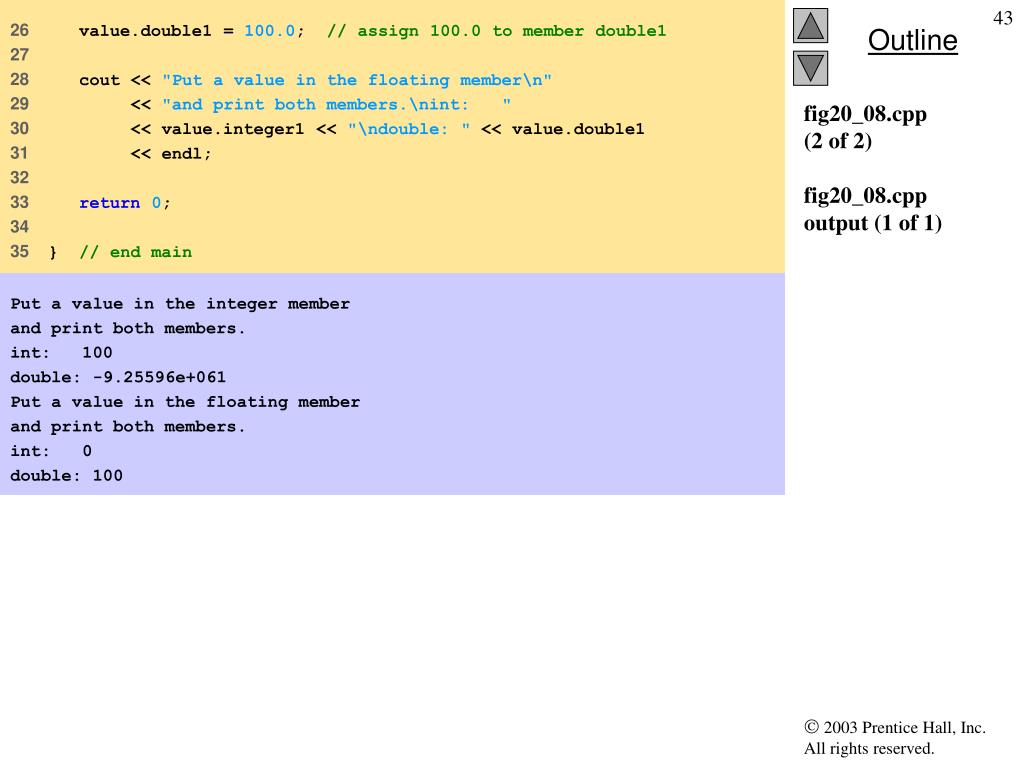Select the fig20_08.cpp (2 of 2) label
Screen dimensions: 1024x768
click(x=865, y=127)
